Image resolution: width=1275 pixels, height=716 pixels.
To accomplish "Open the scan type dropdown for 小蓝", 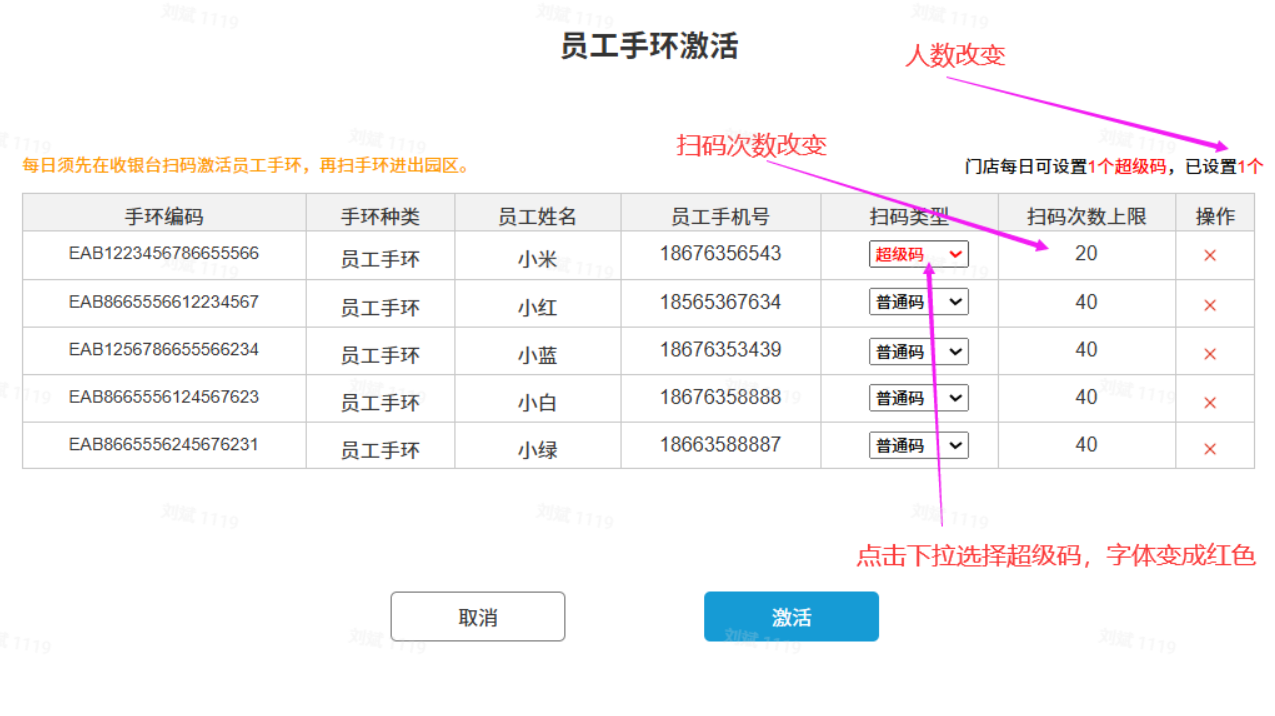I will (x=918, y=351).
